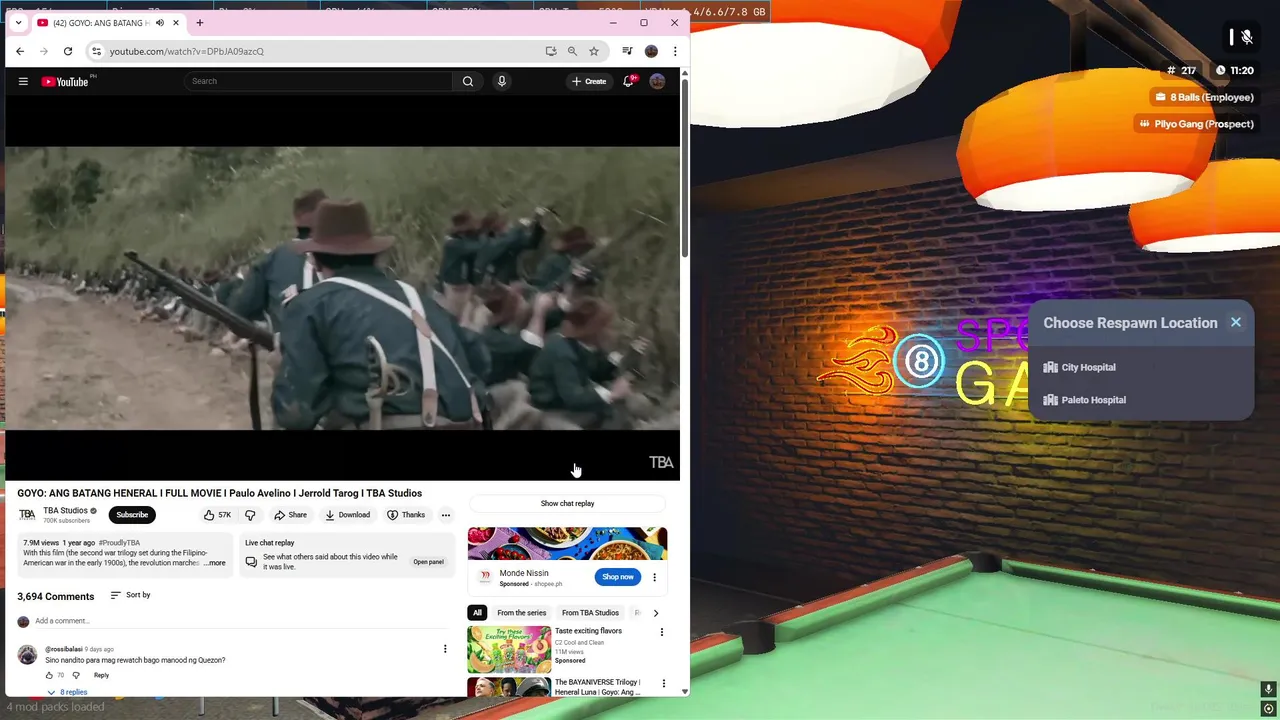Screen dimensions: 1280x720
Task: Reply to rossibalasi's comment
Action: click(101, 675)
